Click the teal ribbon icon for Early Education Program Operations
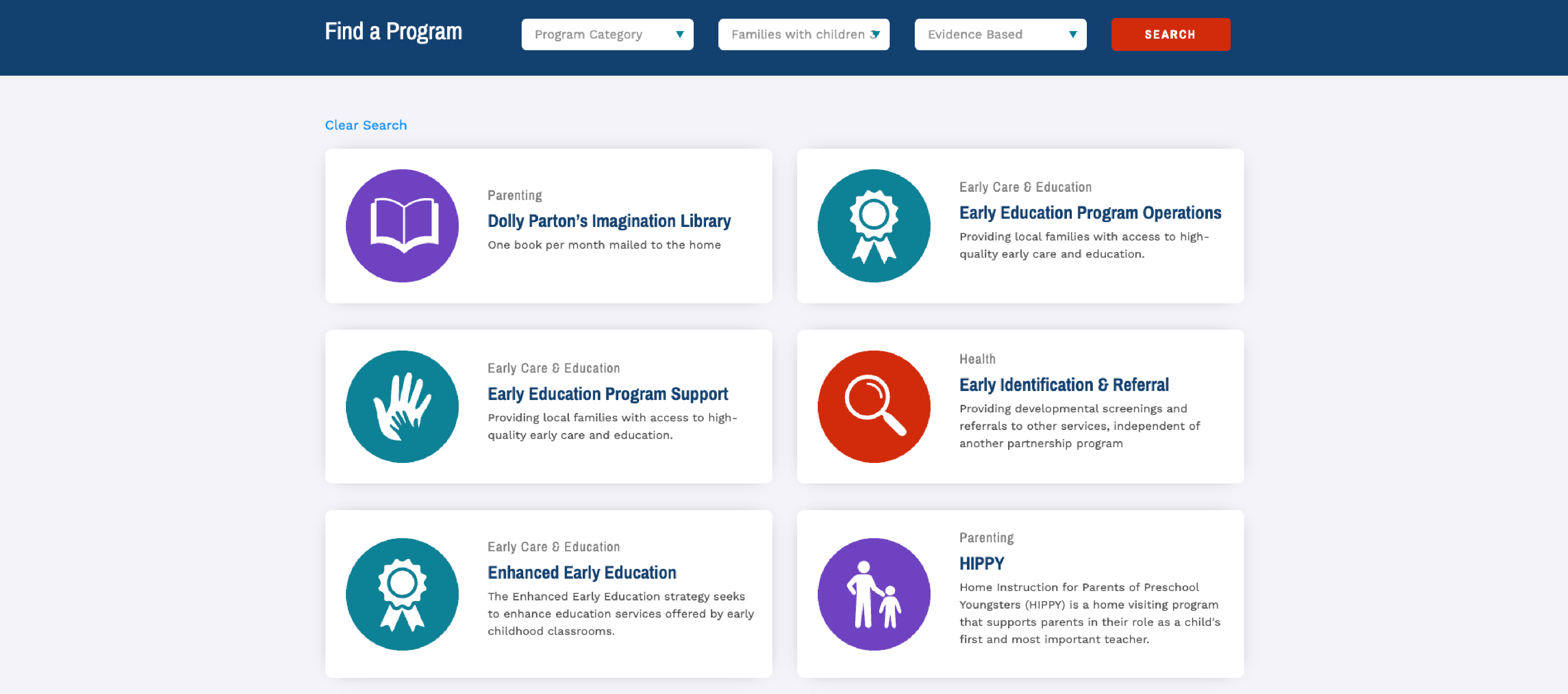 874,226
